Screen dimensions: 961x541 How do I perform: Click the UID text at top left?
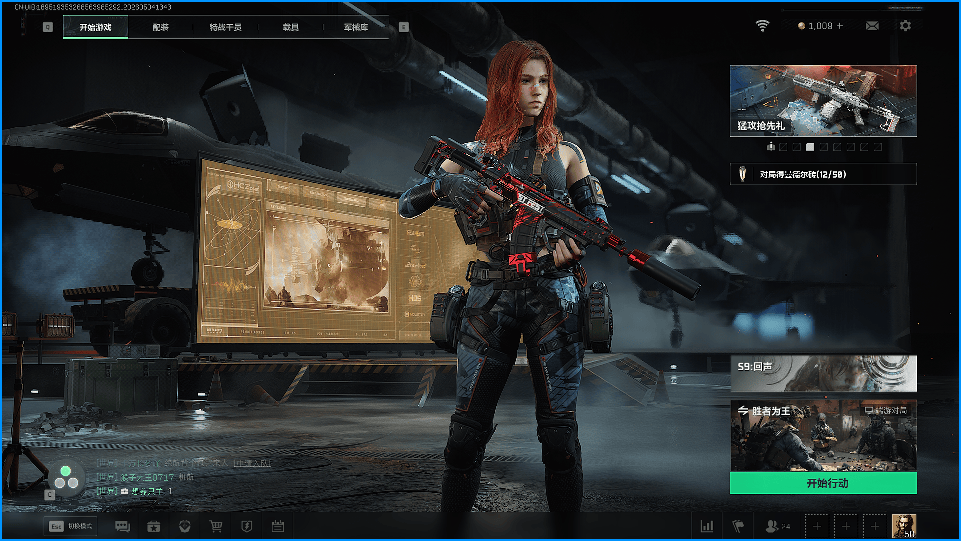pos(93,7)
